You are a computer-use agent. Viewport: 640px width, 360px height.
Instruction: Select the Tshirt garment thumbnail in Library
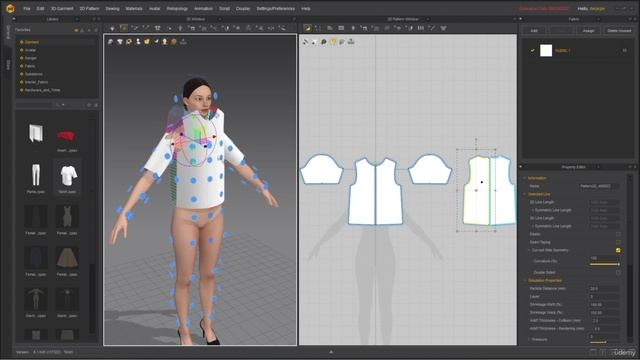coord(68,178)
